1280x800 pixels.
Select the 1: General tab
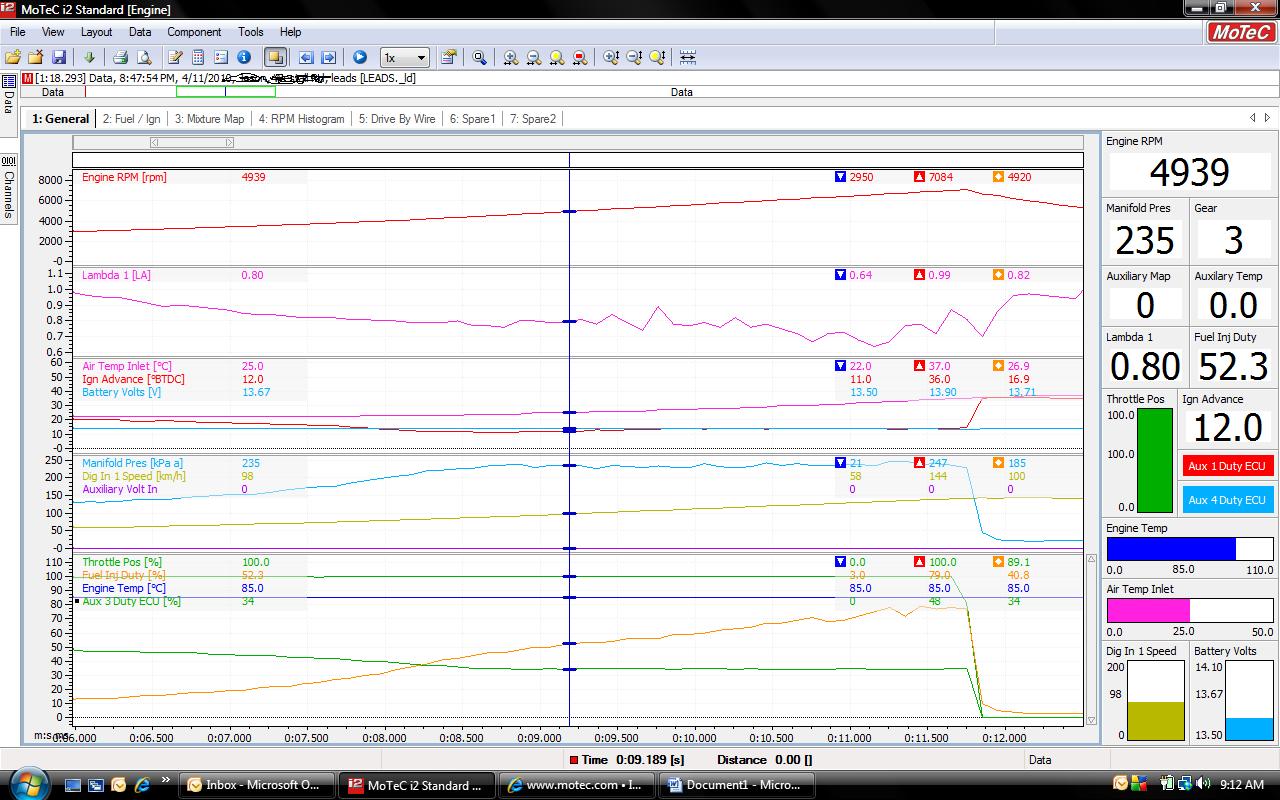pyautogui.click(x=60, y=119)
